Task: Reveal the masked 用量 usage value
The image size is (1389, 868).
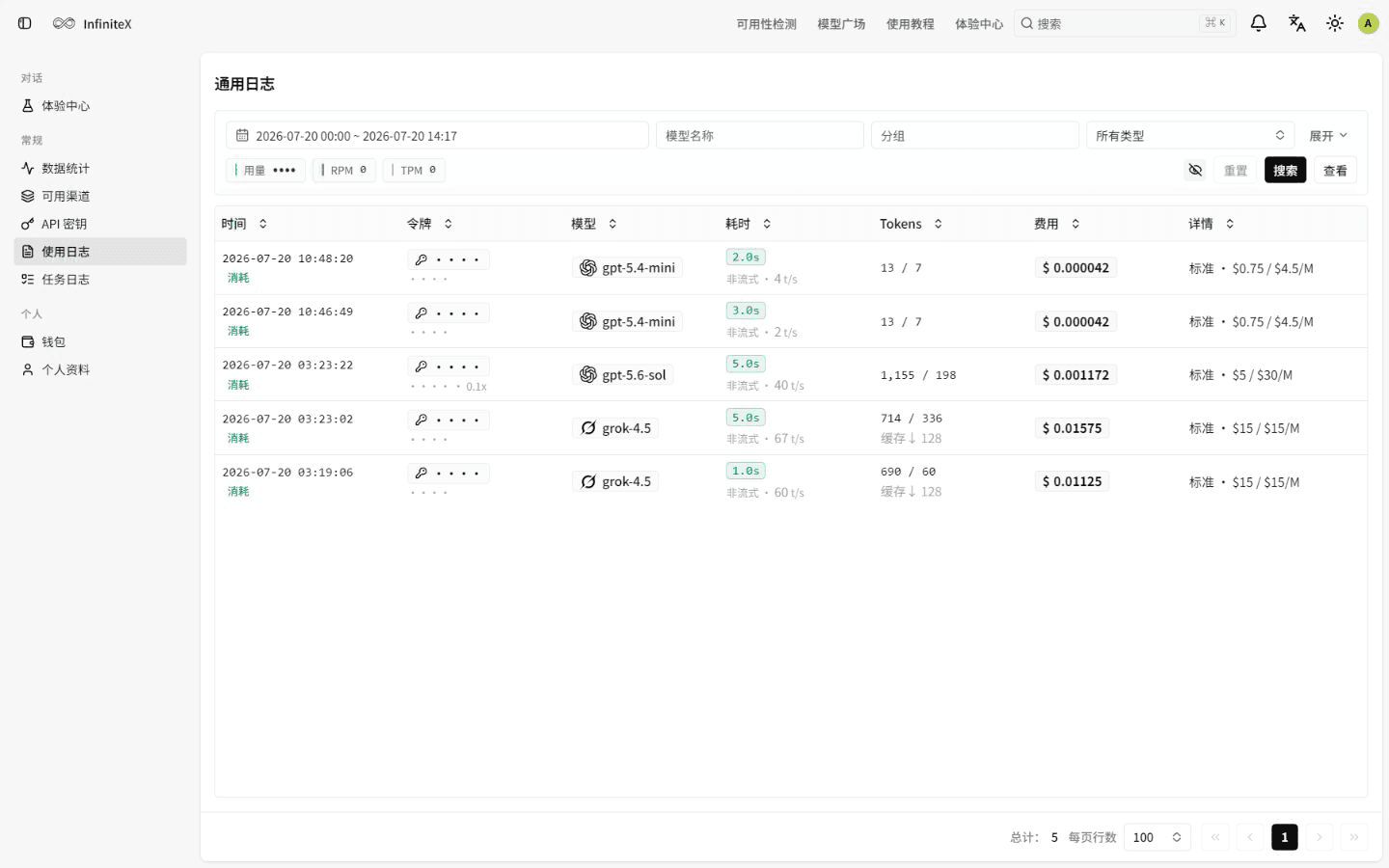Action: (x=266, y=170)
